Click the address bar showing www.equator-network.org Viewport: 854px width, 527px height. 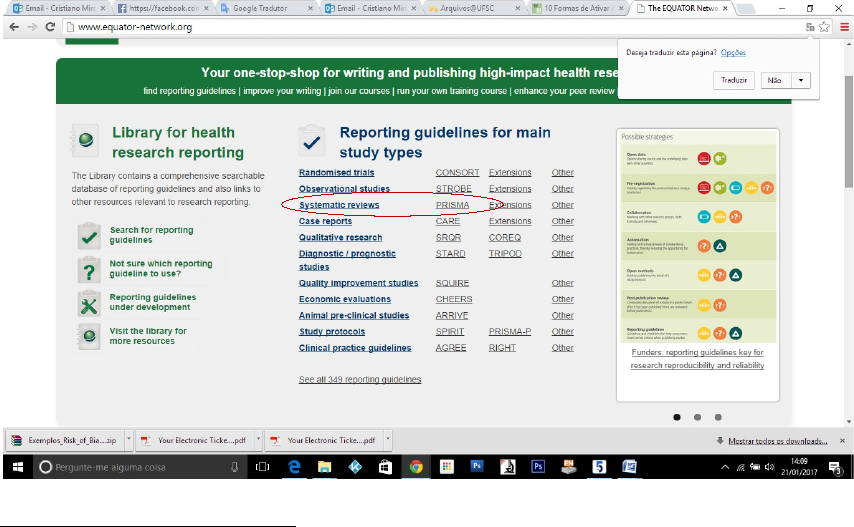pos(400,27)
